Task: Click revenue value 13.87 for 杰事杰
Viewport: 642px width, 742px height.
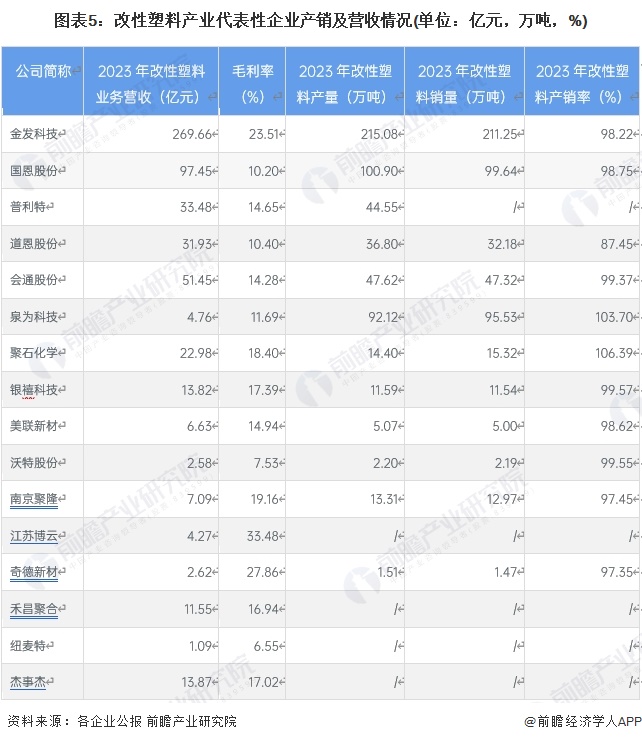Action: pyautogui.click(x=196, y=682)
